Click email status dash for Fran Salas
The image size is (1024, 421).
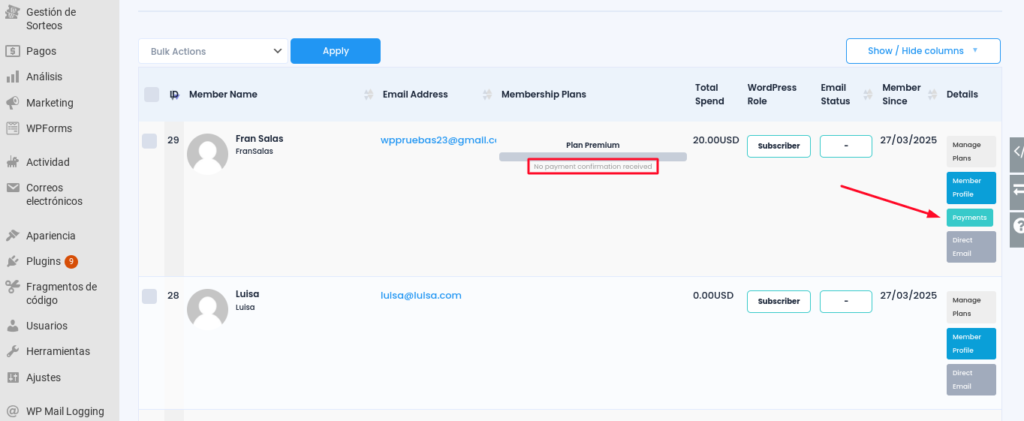coord(846,146)
